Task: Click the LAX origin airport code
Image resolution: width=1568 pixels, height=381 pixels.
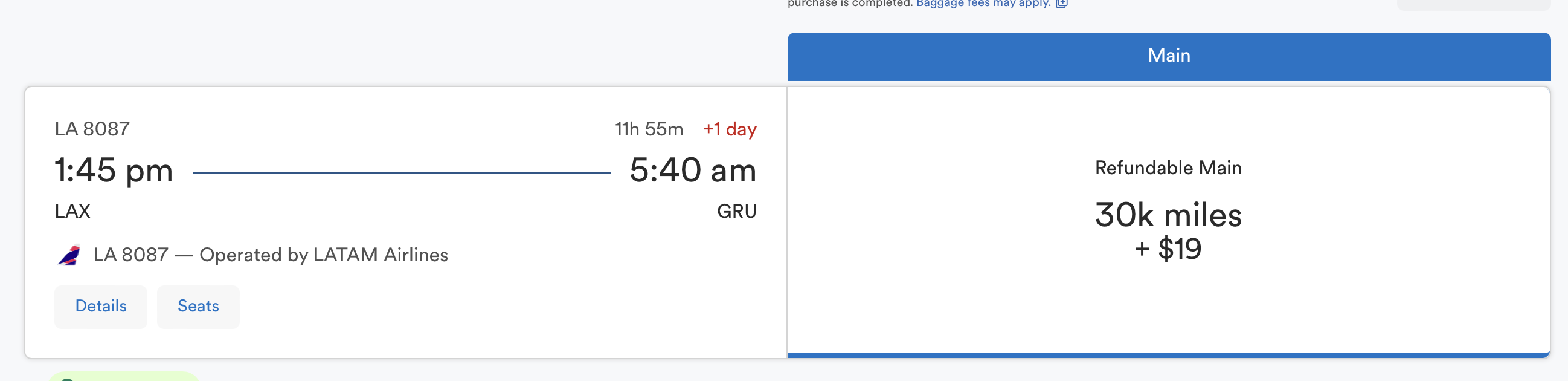Action: (72, 211)
